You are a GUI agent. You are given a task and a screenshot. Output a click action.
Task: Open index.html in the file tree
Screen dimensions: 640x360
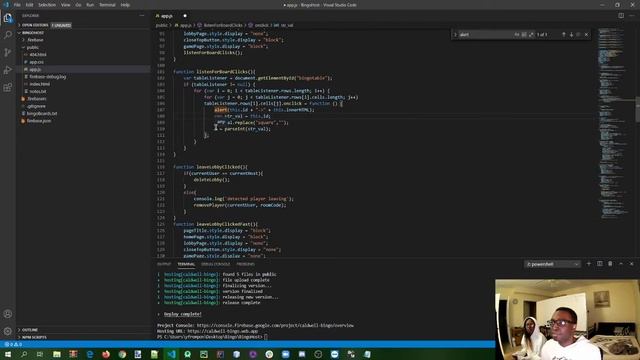click(x=39, y=84)
